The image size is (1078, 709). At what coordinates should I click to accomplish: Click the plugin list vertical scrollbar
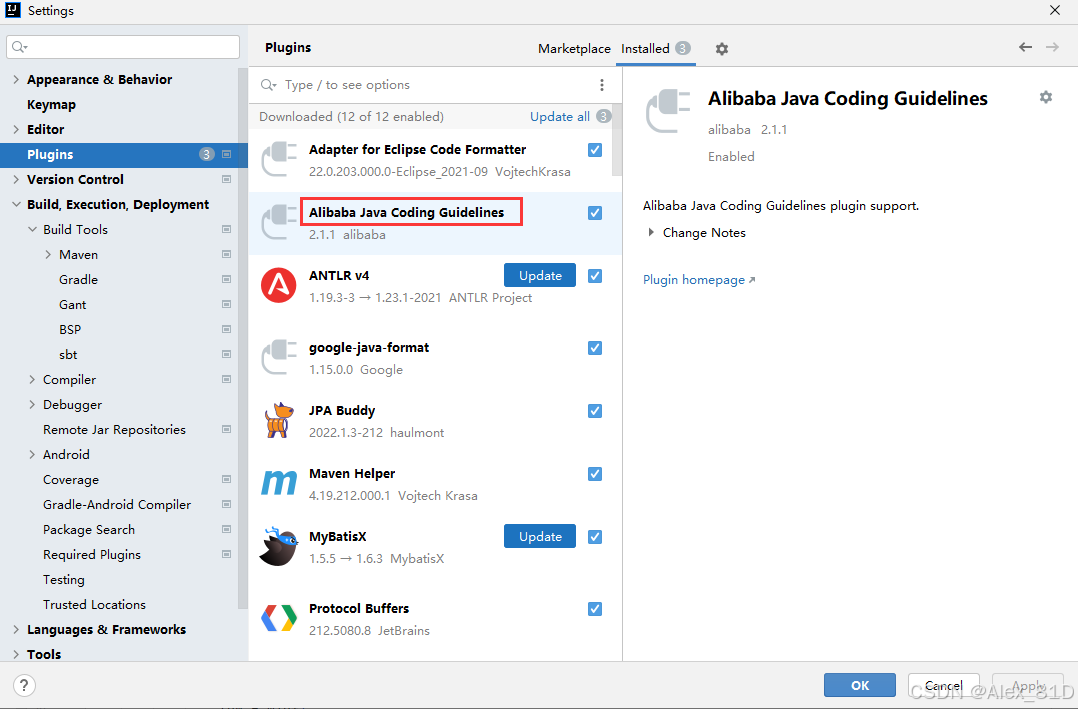click(x=617, y=140)
